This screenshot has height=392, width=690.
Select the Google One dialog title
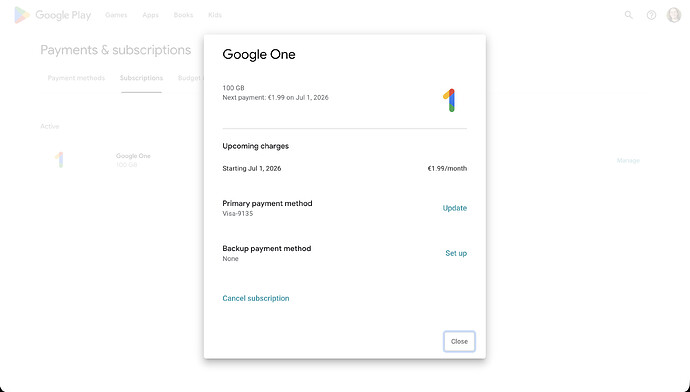(x=259, y=55)
